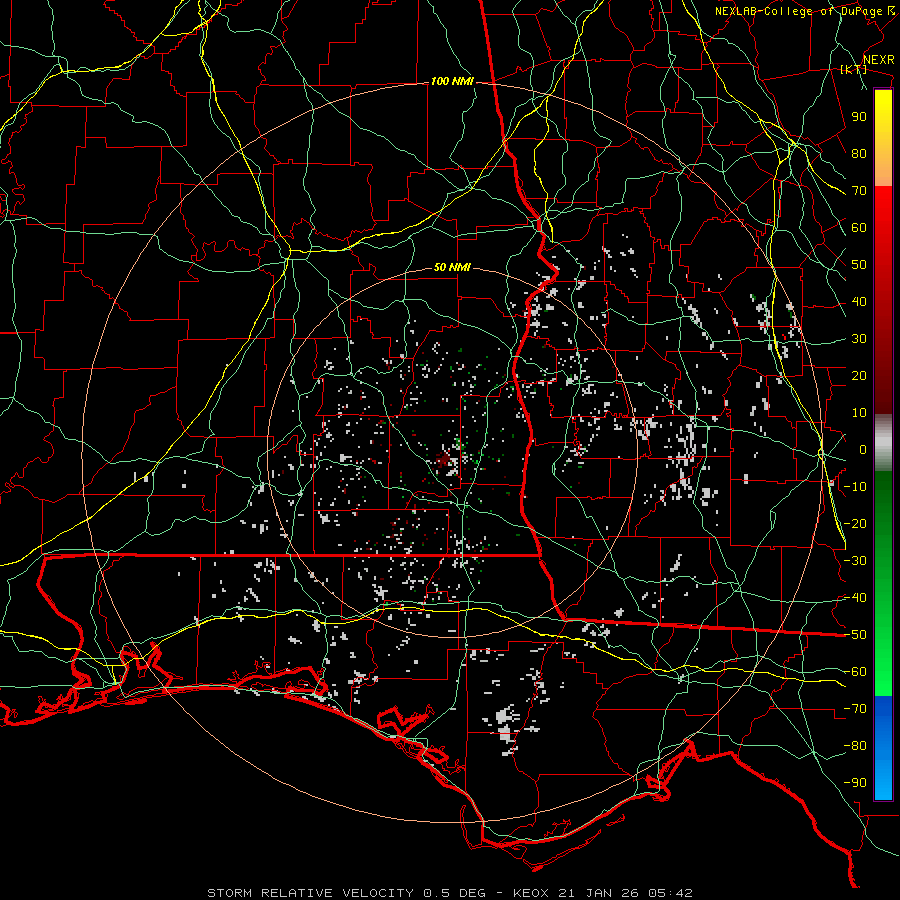The image size is (900, 900).
Task: Click the -20 value on velocity scale
Action: (855, 524)
